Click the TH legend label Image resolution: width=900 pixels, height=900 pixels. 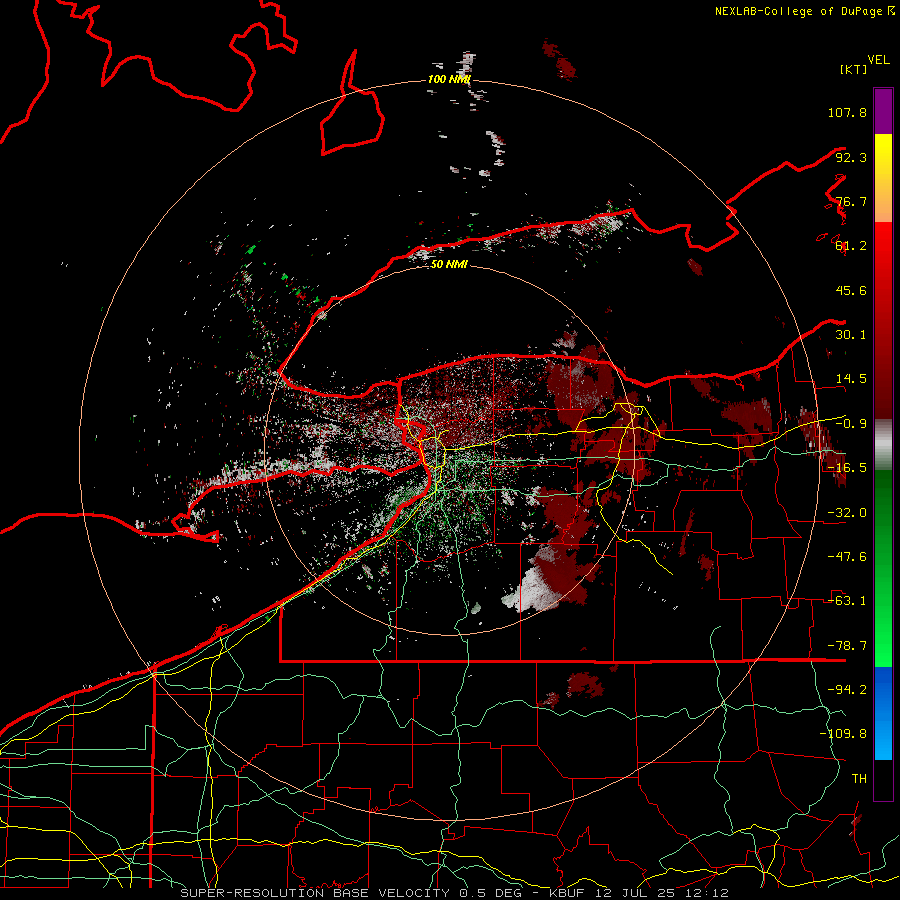[x=859, y=779]
